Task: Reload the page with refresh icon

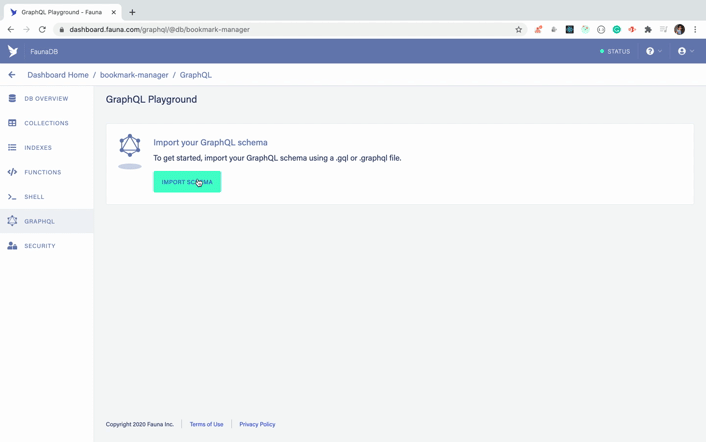Action: [x=42, y=29]
